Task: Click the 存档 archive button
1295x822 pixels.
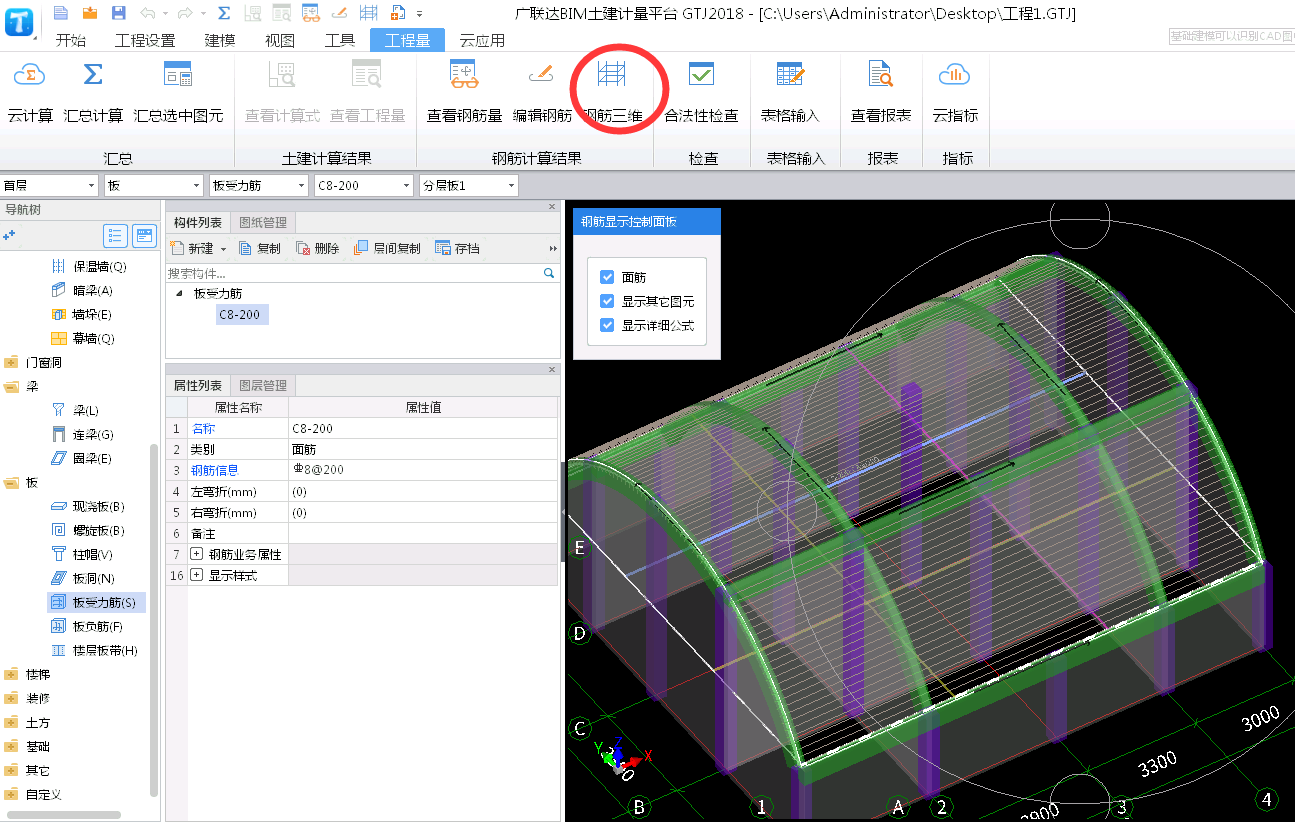Action: tap(458, 249)
